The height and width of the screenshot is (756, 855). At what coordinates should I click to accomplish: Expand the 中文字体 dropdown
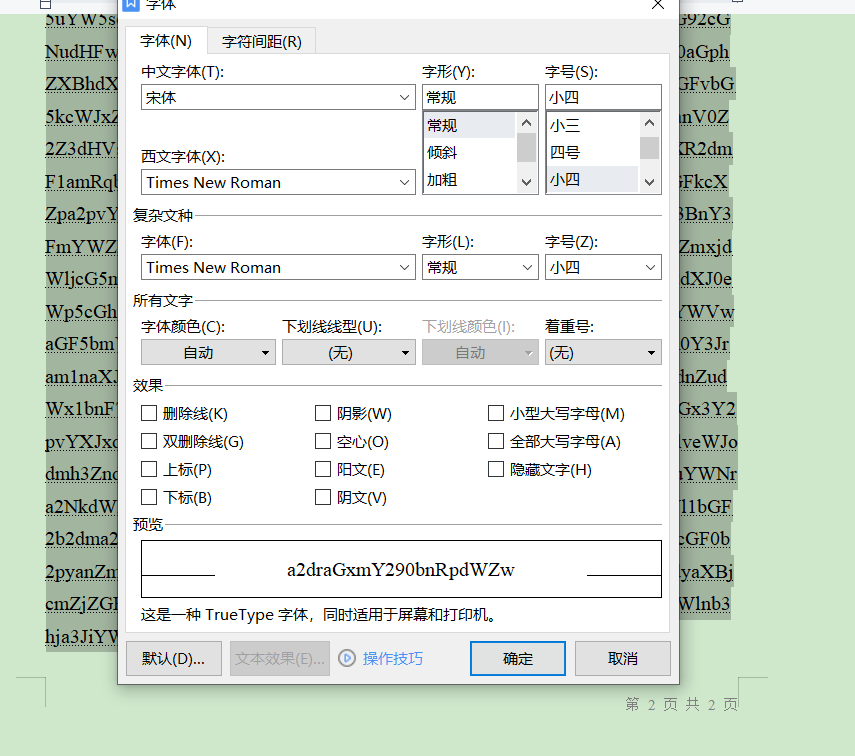tap(405, 98)
